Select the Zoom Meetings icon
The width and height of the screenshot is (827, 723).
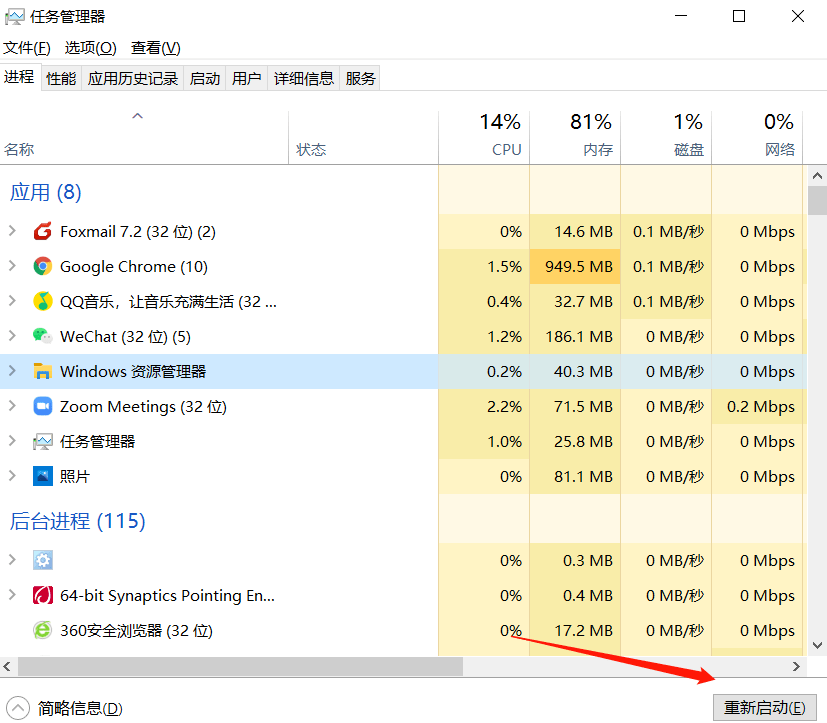pyautogui.click(x=42, y=406)
